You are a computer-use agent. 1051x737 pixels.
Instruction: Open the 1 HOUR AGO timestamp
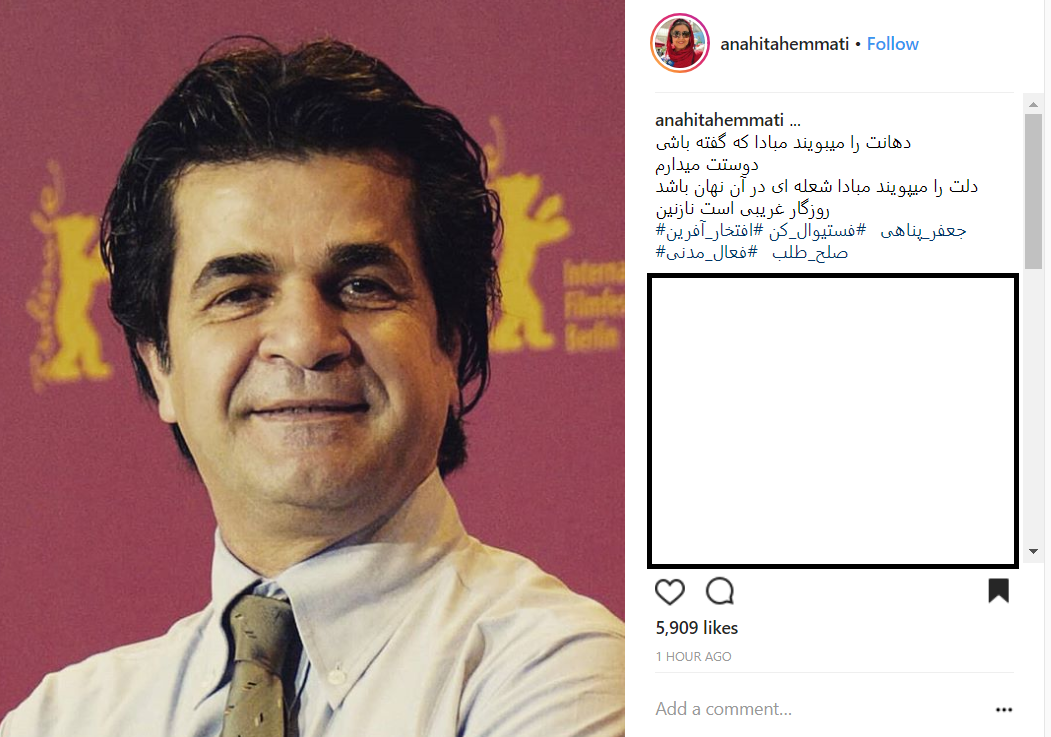click(x=693, y=657)
